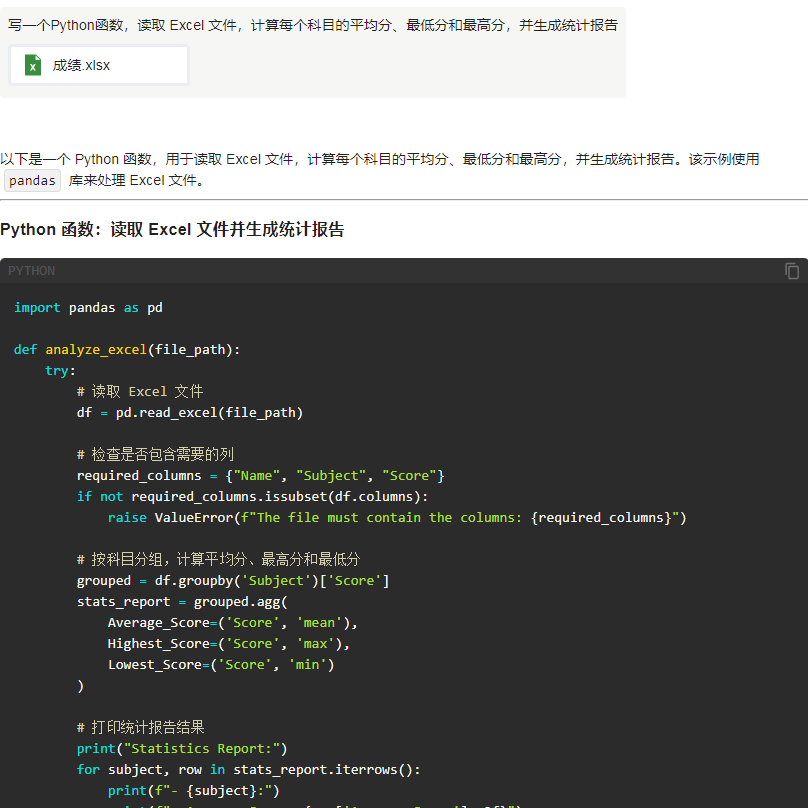Click the "grouped = df.groupby" line
The height and width of the screenshot is (808, 808).
pyautogui.click(x=233, y=581)
